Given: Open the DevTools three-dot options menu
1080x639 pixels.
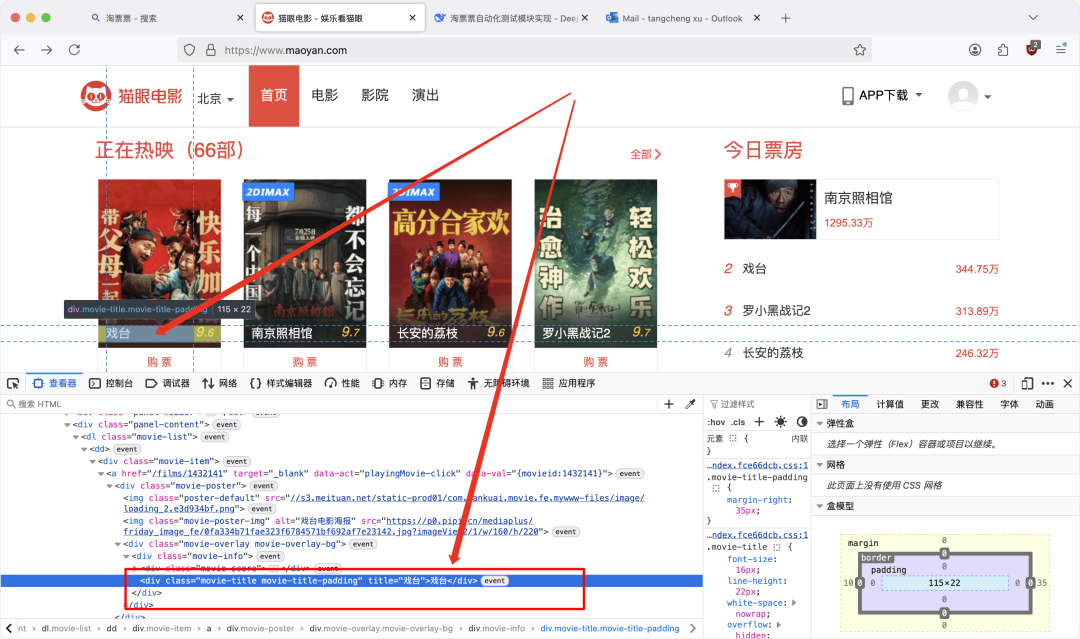Looking at the screenshot, I should [x=1047, y=383].
